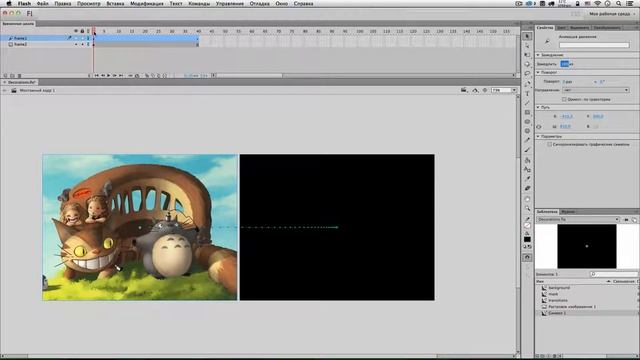Click the instance name input field

tap(594, 45)
